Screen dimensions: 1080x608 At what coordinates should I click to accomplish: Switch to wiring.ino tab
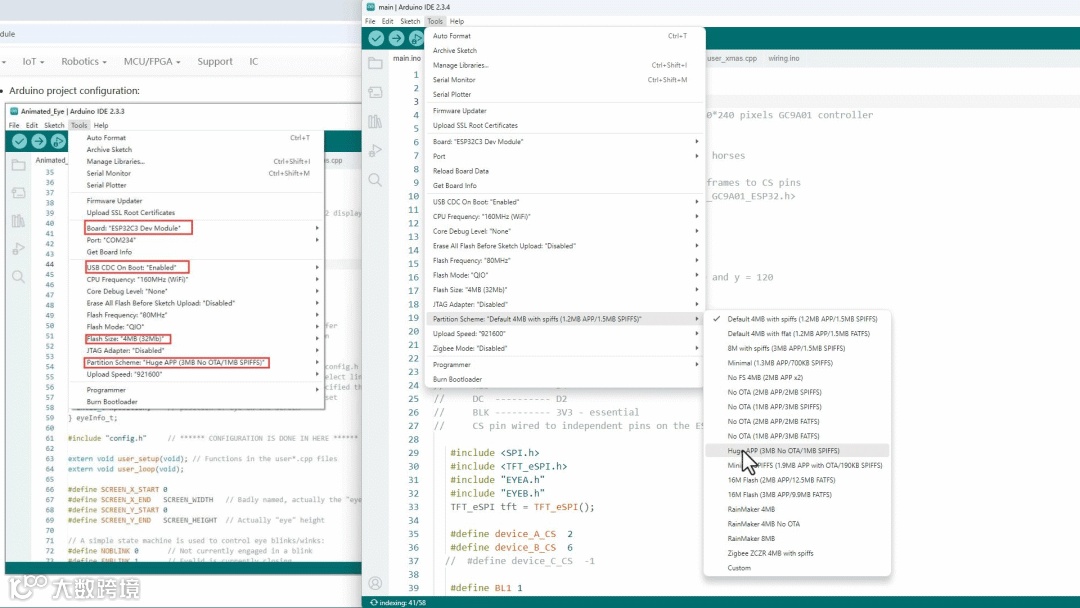(784, 59)
